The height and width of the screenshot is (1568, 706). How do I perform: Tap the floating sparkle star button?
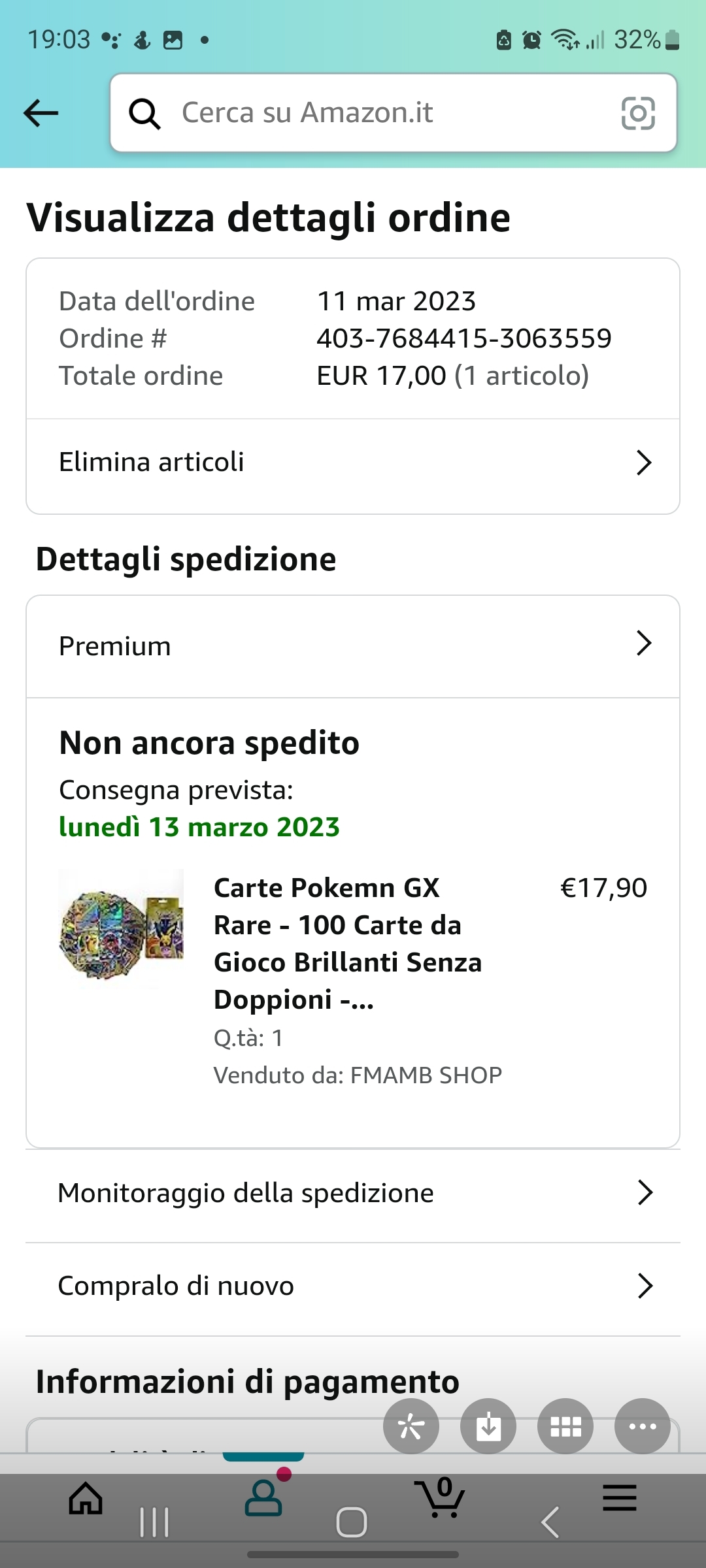[411, 1426]
